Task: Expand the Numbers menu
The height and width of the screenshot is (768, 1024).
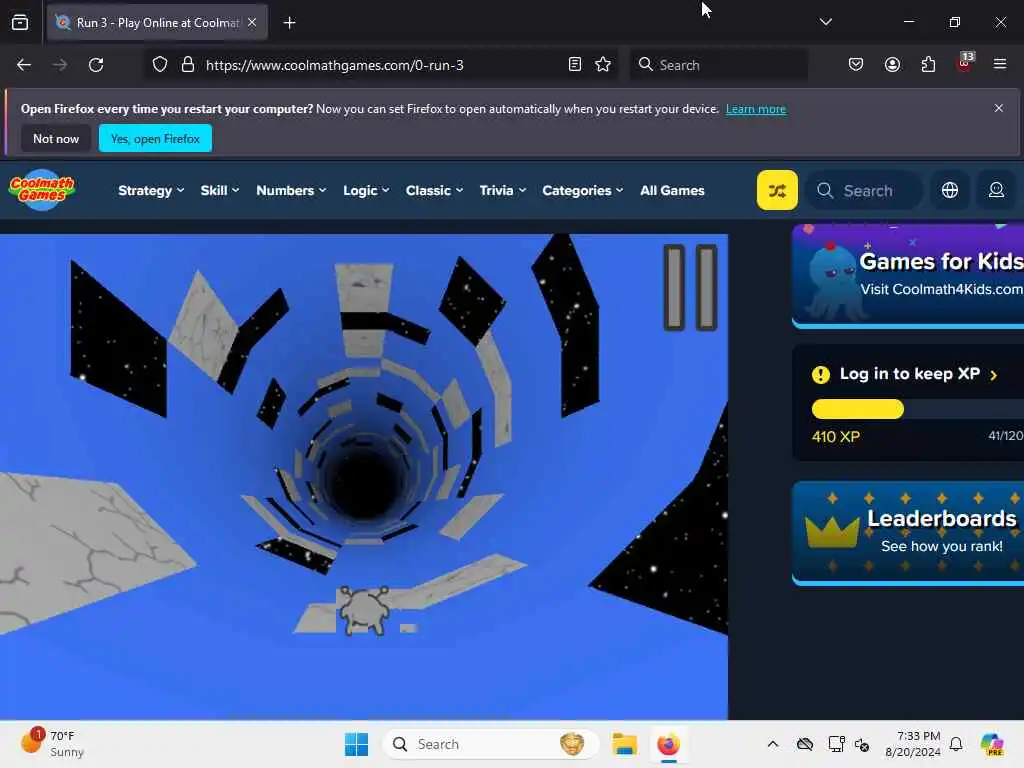Action: (291, 191)
